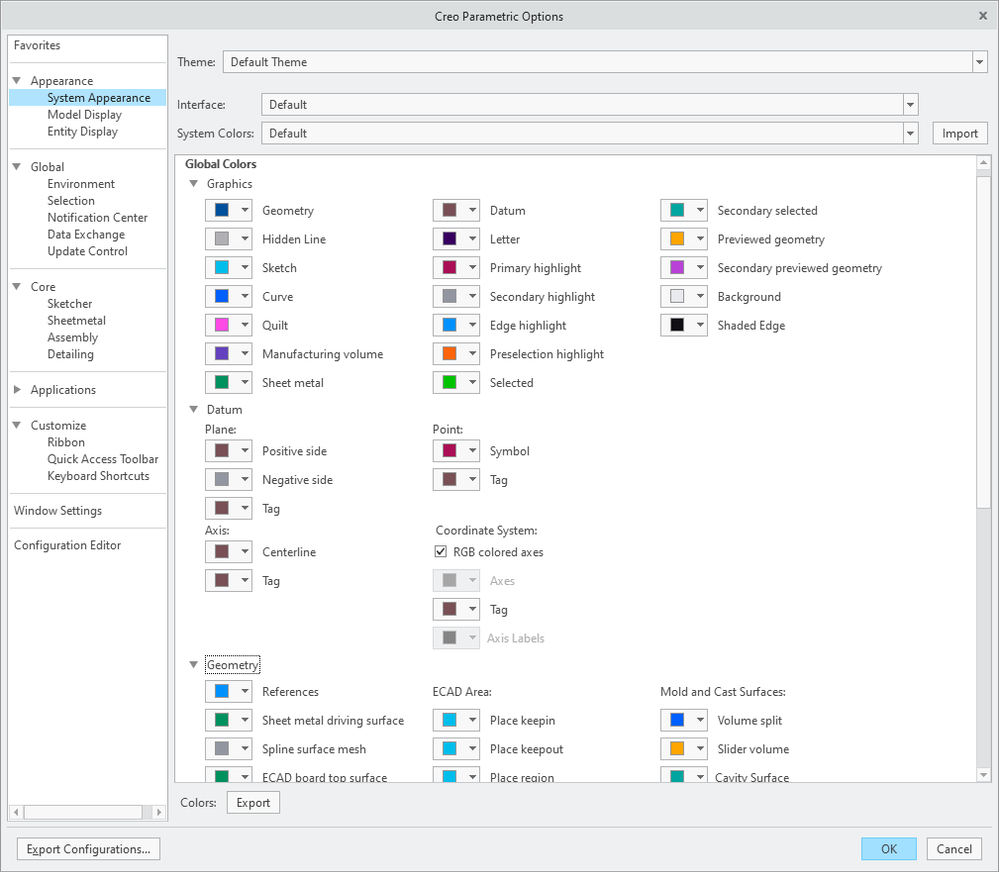The width and height of the screenshot is (999, 872).
Task: Click the Geometry color swatch button
Action: tap(221, 211)
